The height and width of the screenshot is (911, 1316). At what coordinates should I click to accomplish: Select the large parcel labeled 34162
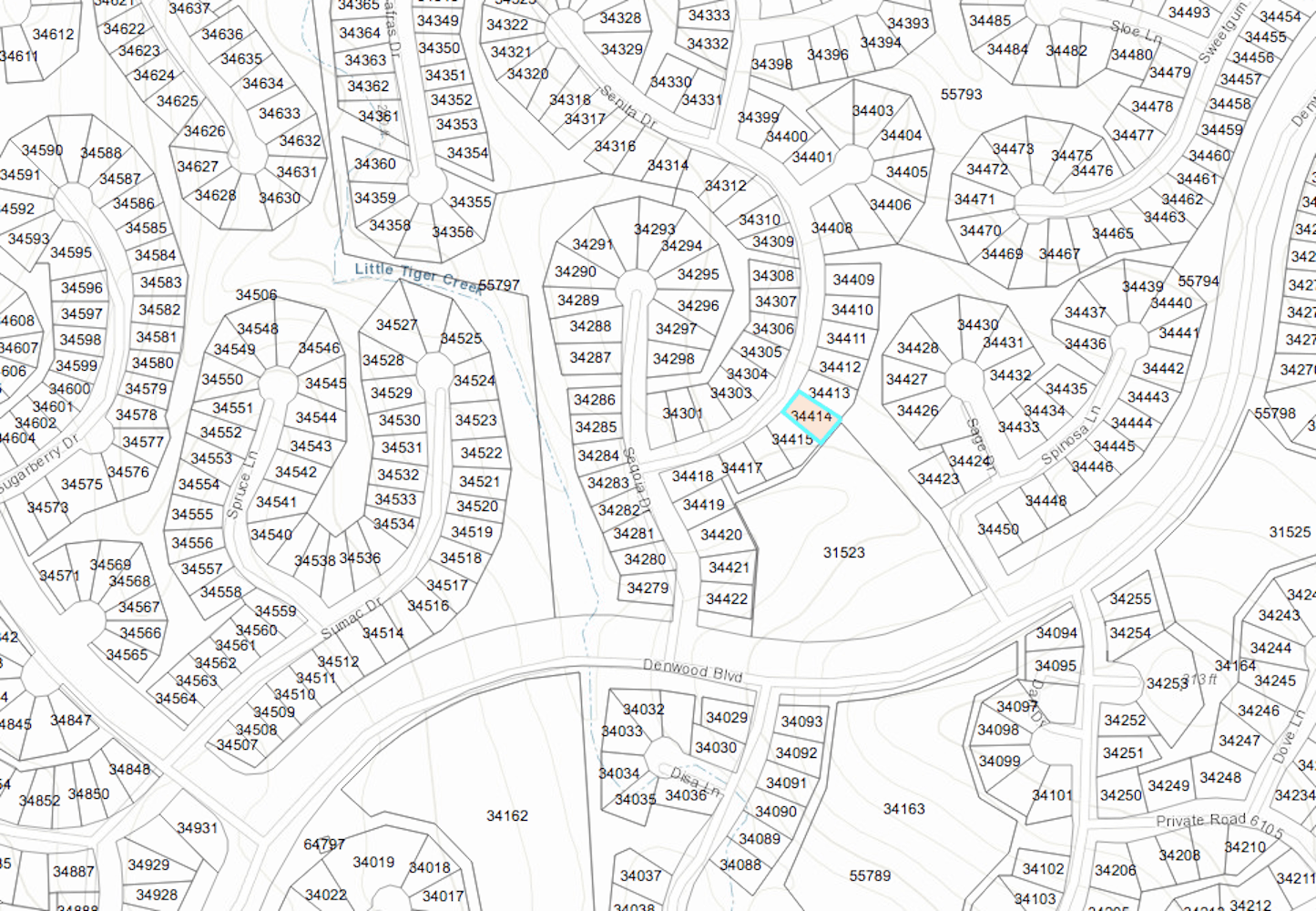point(507,815)
